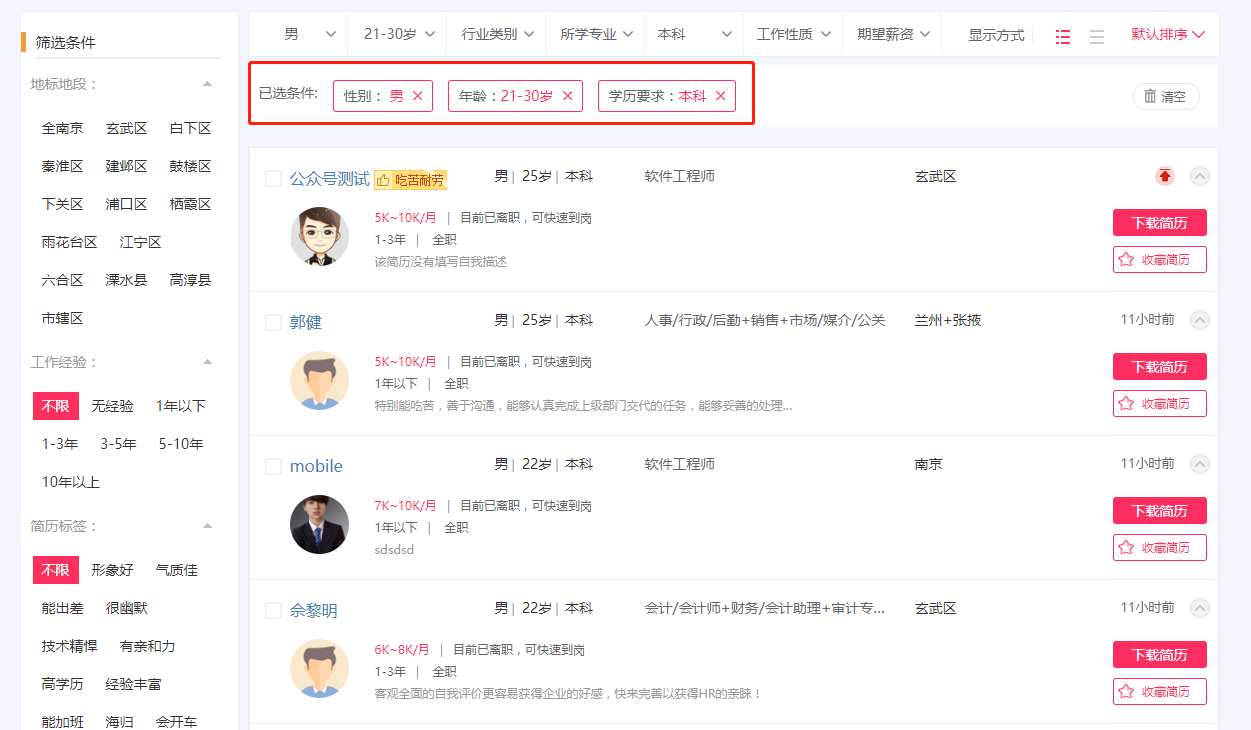Collapse the 地标地段 section triangle
Screen dimensions: 1251x730
[207, 84]
